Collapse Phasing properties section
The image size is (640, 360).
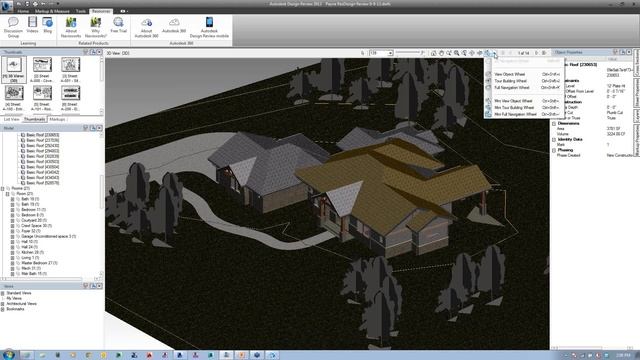(554, 151)
